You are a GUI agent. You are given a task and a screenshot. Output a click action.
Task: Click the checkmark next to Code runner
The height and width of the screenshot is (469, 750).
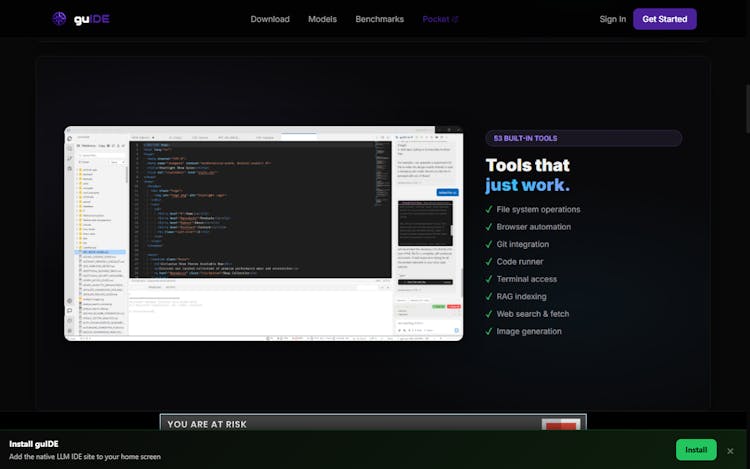(x=489, y=262)
